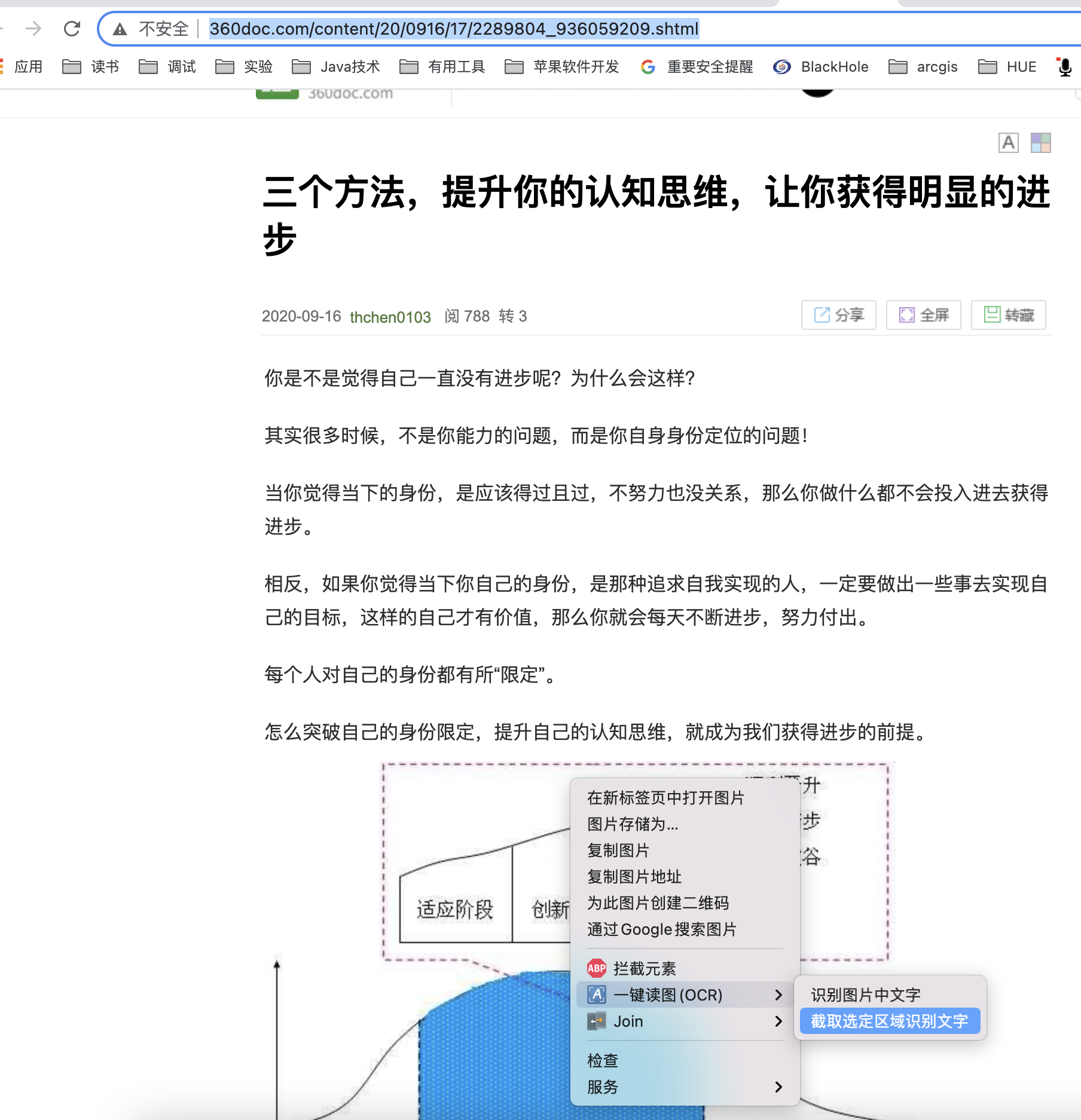1081x1120 pixels.
Task: Click the 'A' font size icon above the title
Action: (x=1008, y=143)
